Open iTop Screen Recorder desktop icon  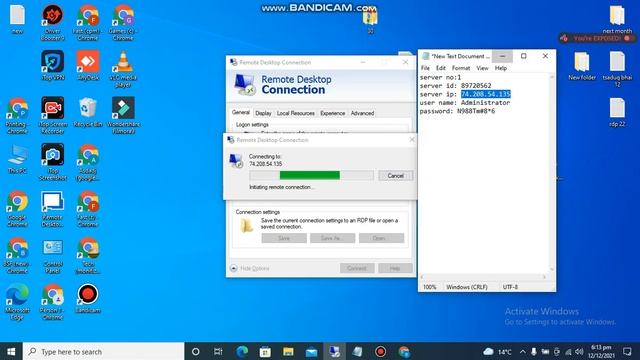[52, 115]
